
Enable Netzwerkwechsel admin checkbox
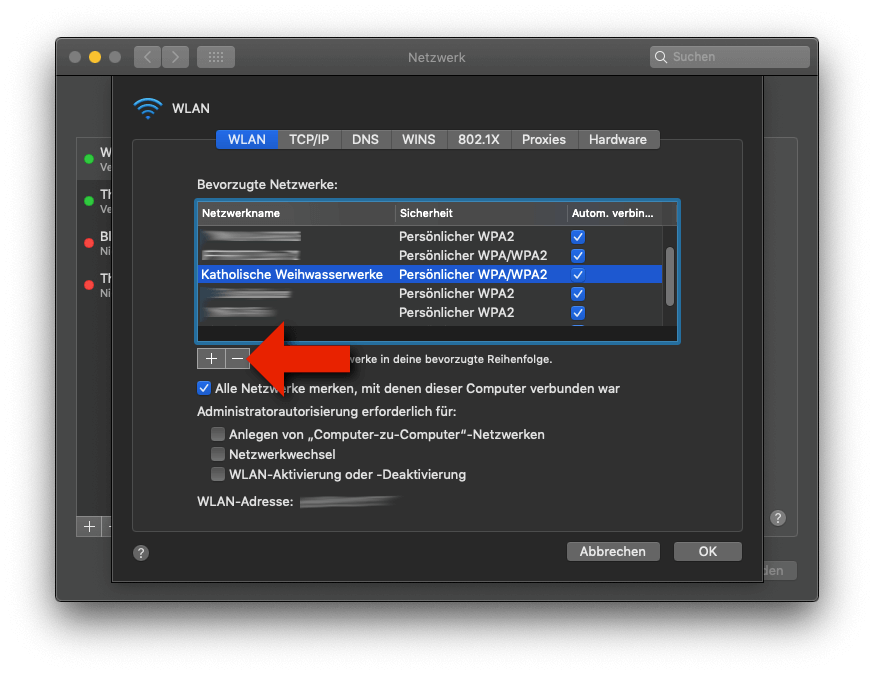218,454
